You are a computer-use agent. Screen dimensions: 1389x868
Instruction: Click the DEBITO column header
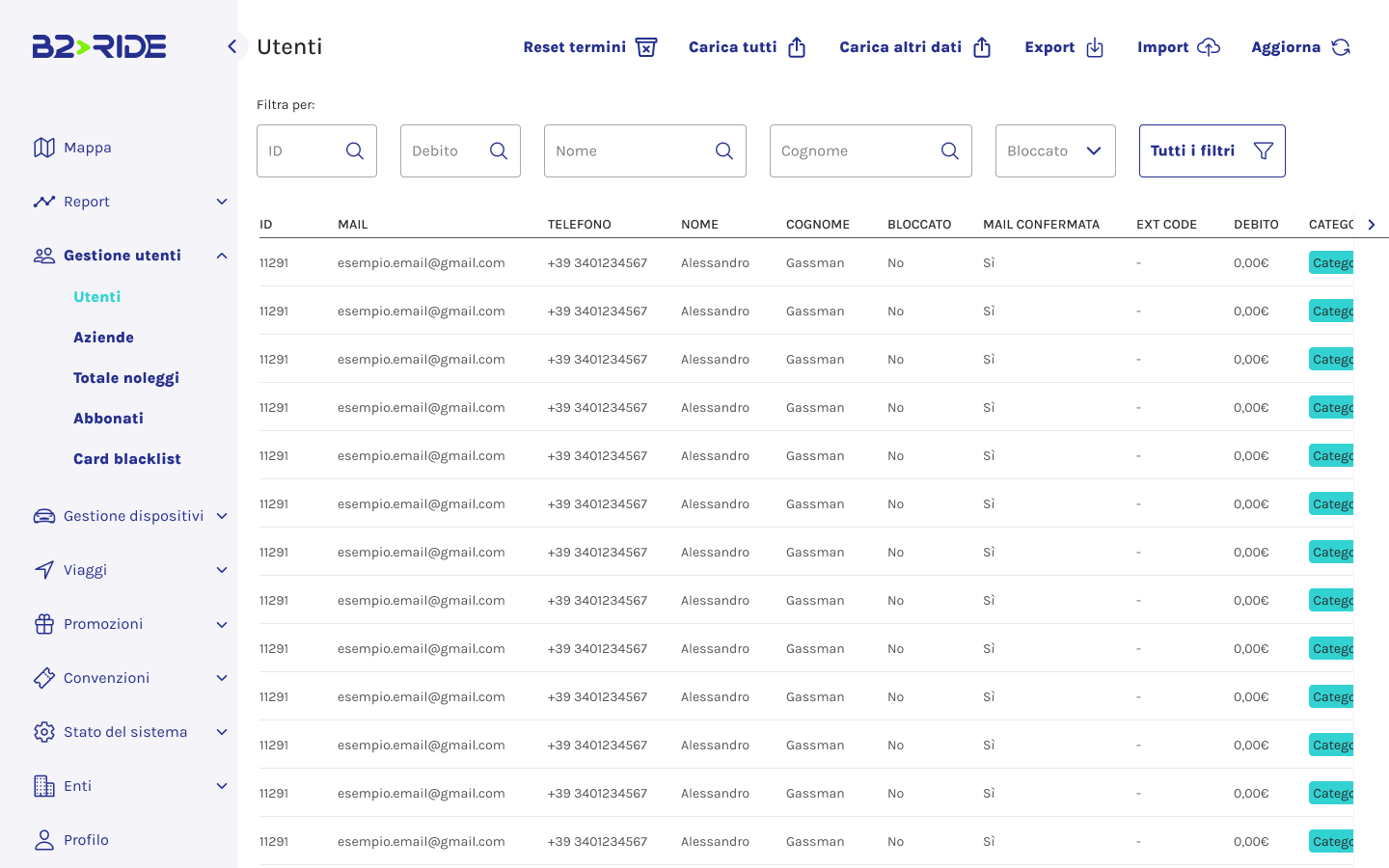tap(1256, 225)
